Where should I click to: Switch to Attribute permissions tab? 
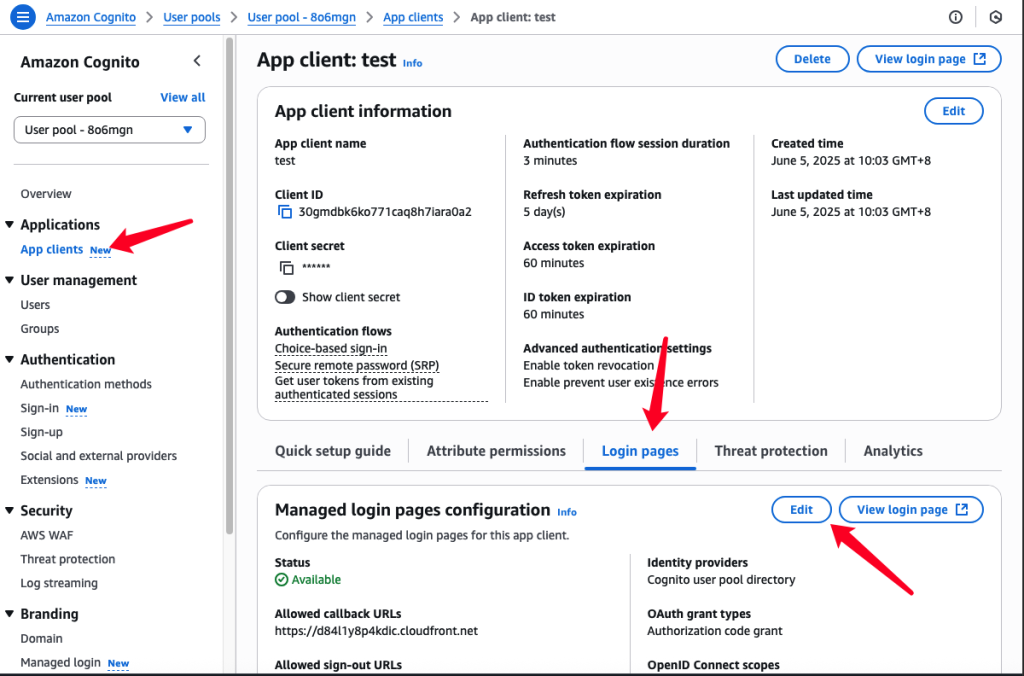[x=496, y=451]
